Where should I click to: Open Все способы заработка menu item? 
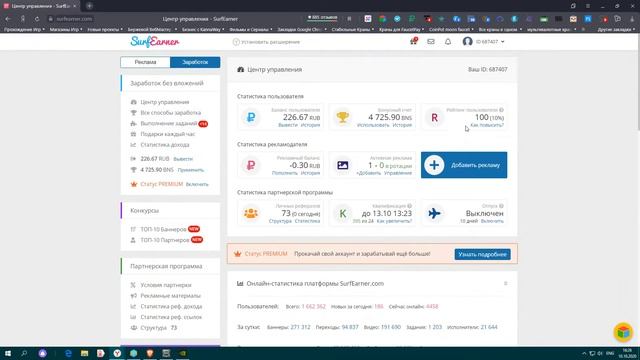click(171, 113)
